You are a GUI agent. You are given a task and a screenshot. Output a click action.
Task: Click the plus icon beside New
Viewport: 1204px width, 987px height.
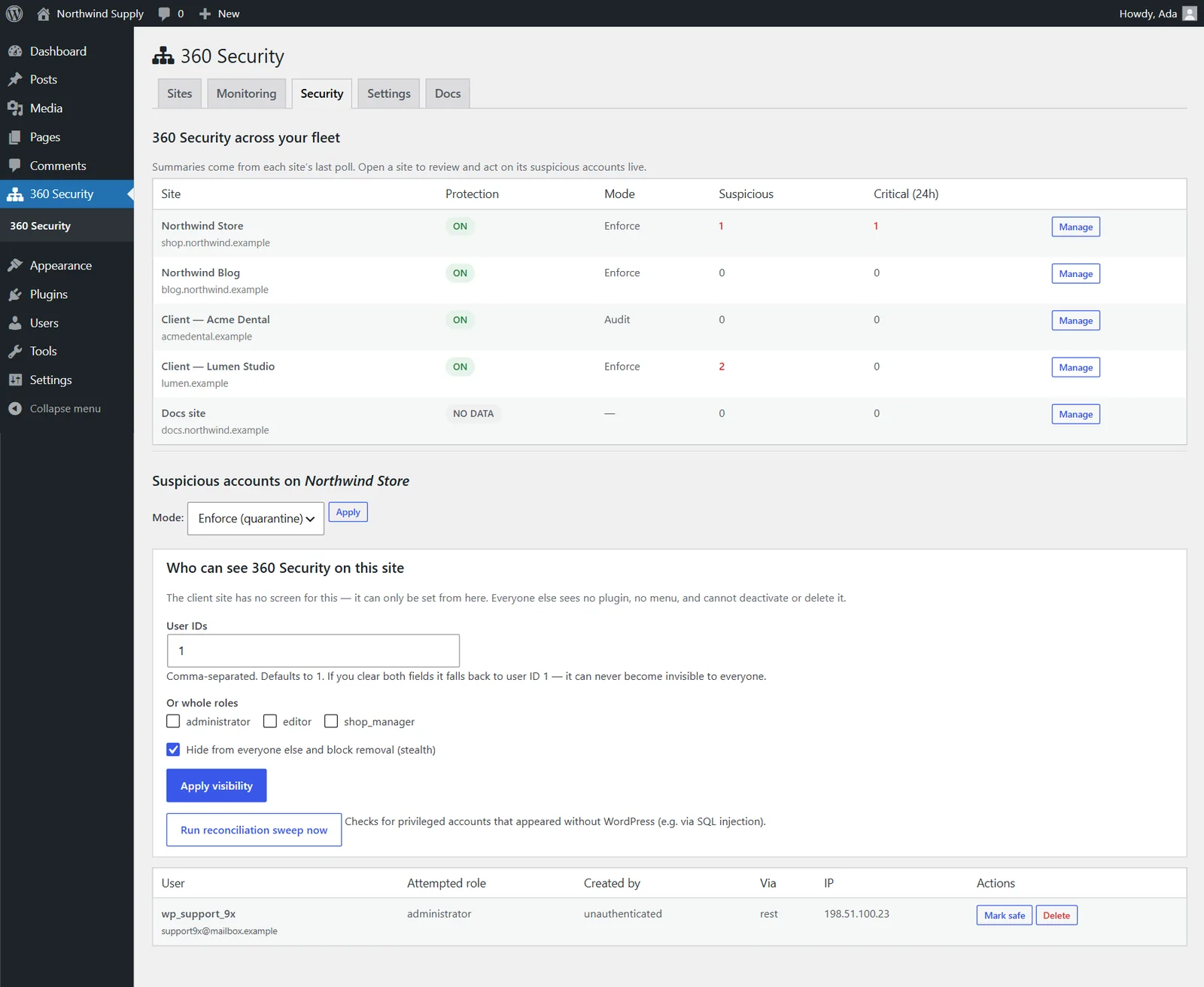pos(205,14)
